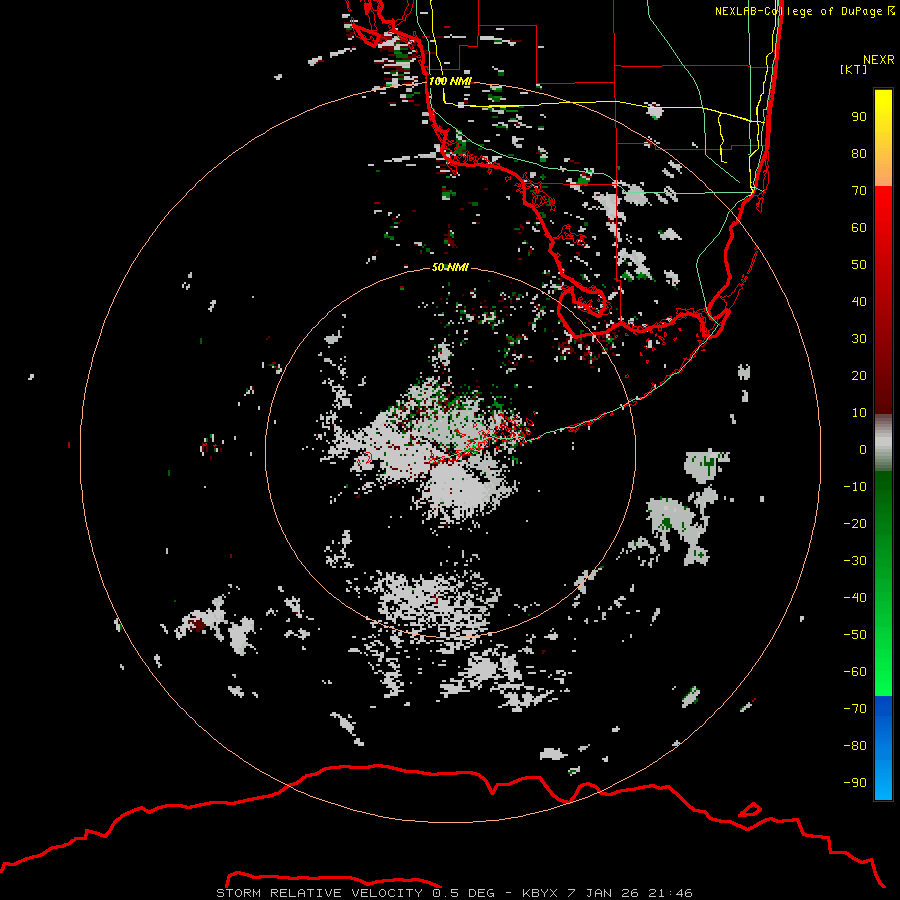Click the "20" value on the color scale
Viewport: 900px width, 900px height.
click(859, 376)
